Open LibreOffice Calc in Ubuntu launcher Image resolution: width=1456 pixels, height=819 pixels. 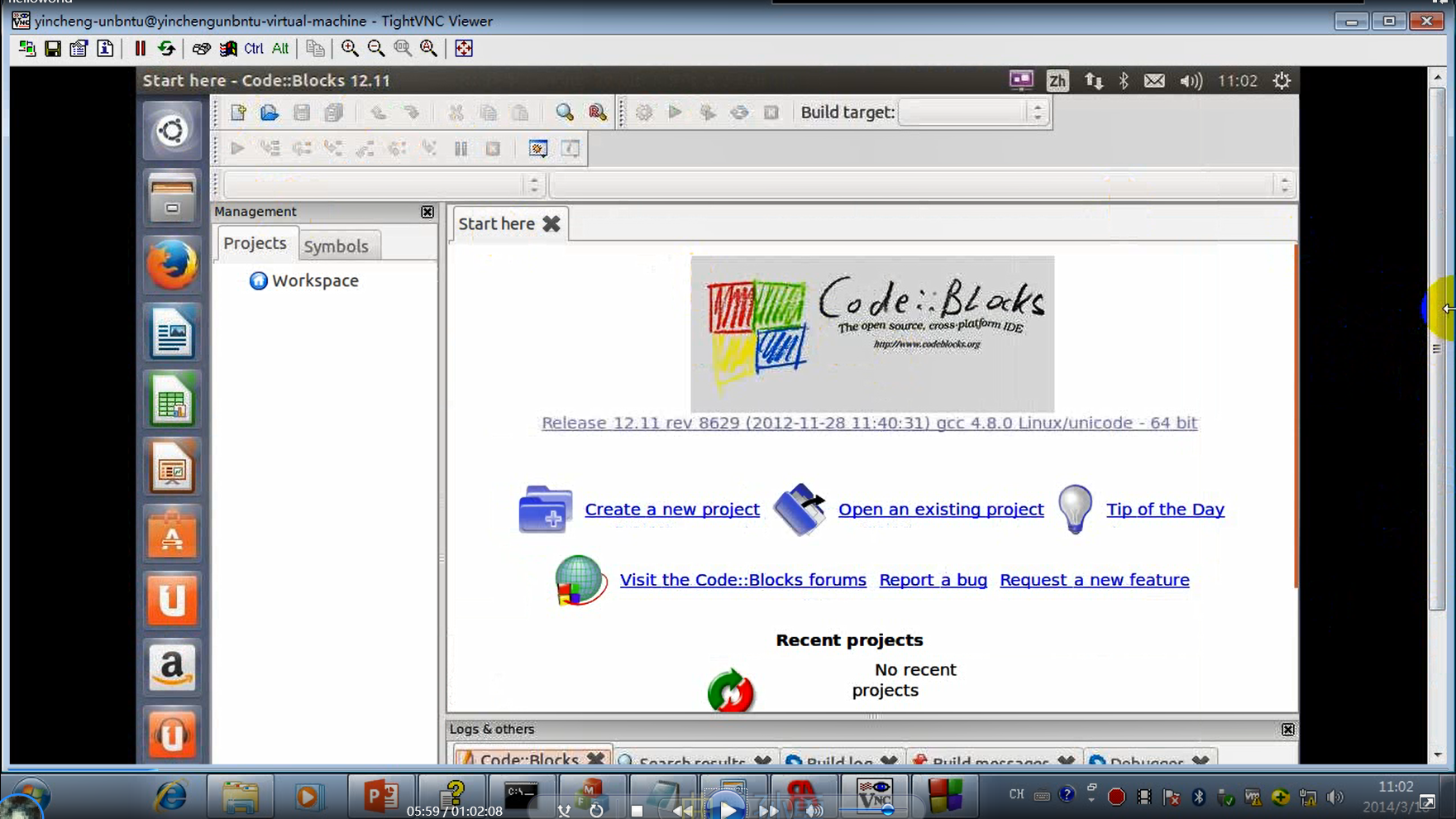coord(172,400)
